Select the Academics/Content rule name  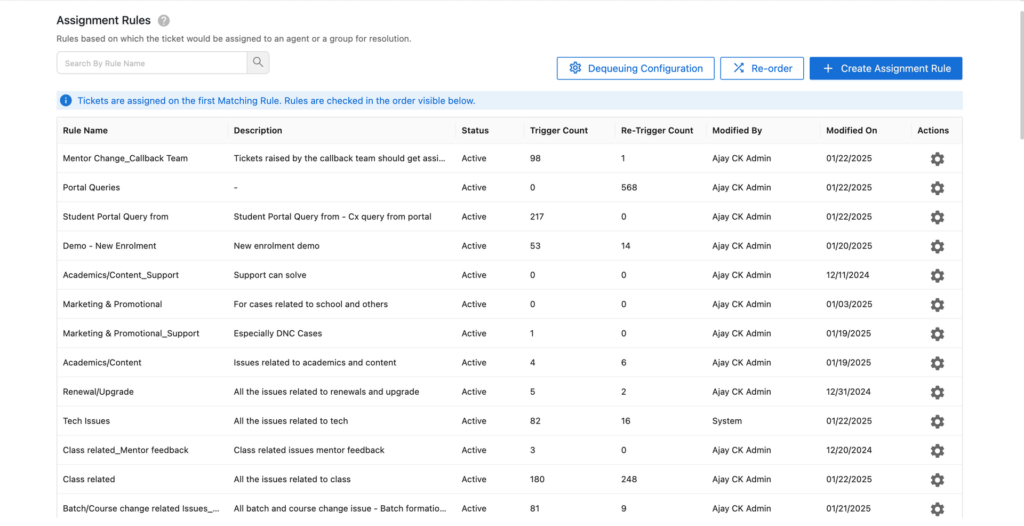point(102,363)
